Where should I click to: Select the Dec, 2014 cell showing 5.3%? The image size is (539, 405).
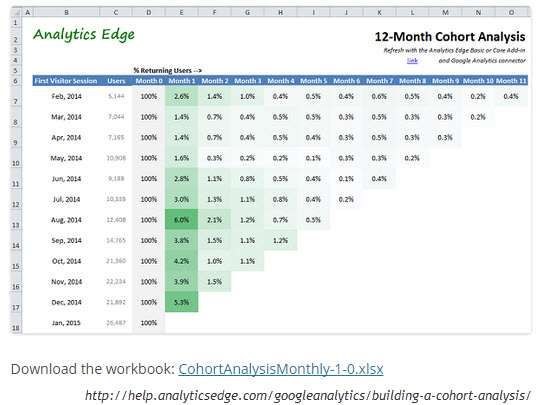(182, 302)
